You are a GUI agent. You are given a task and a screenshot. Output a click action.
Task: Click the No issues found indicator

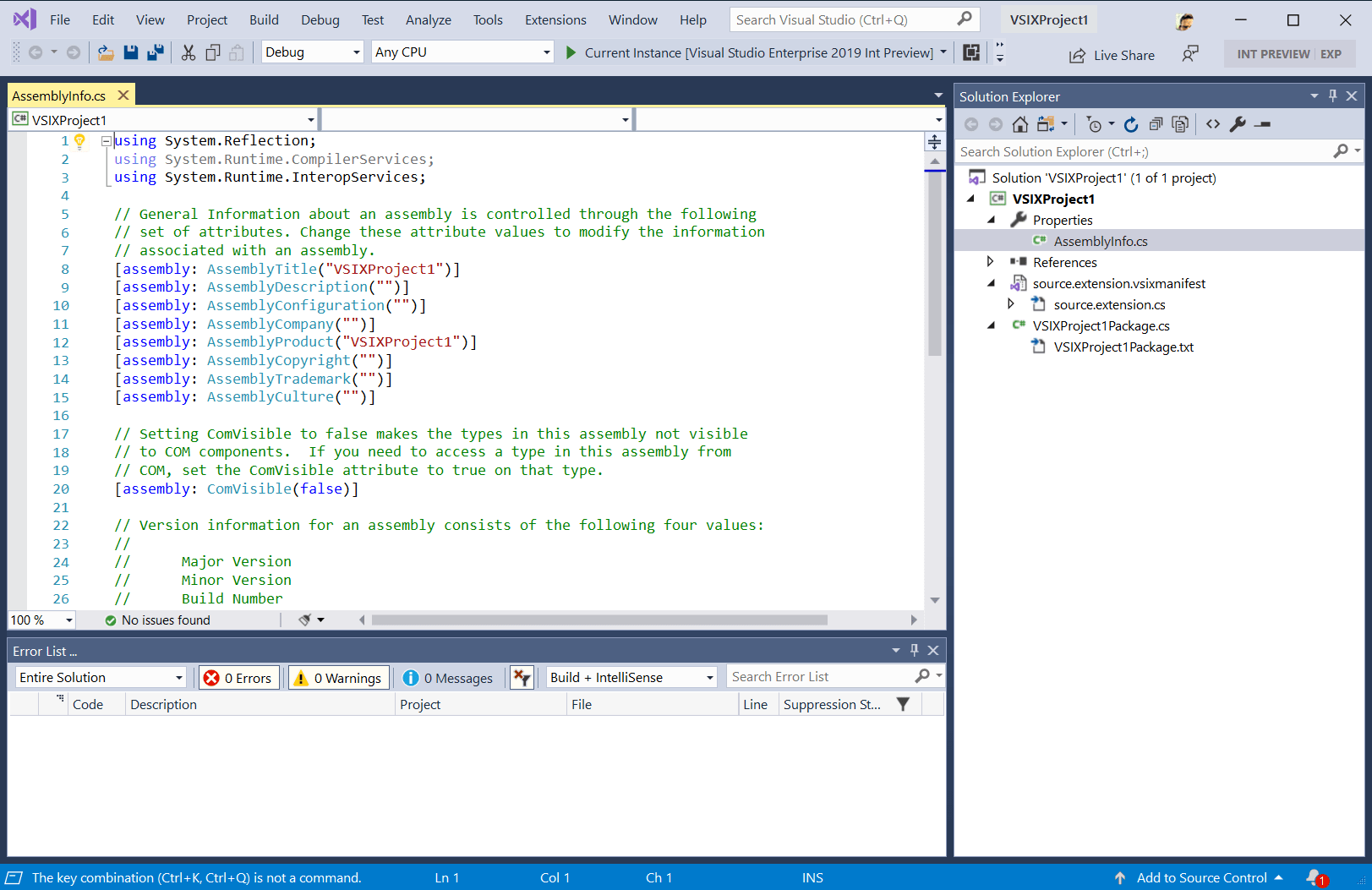point(157,620)
